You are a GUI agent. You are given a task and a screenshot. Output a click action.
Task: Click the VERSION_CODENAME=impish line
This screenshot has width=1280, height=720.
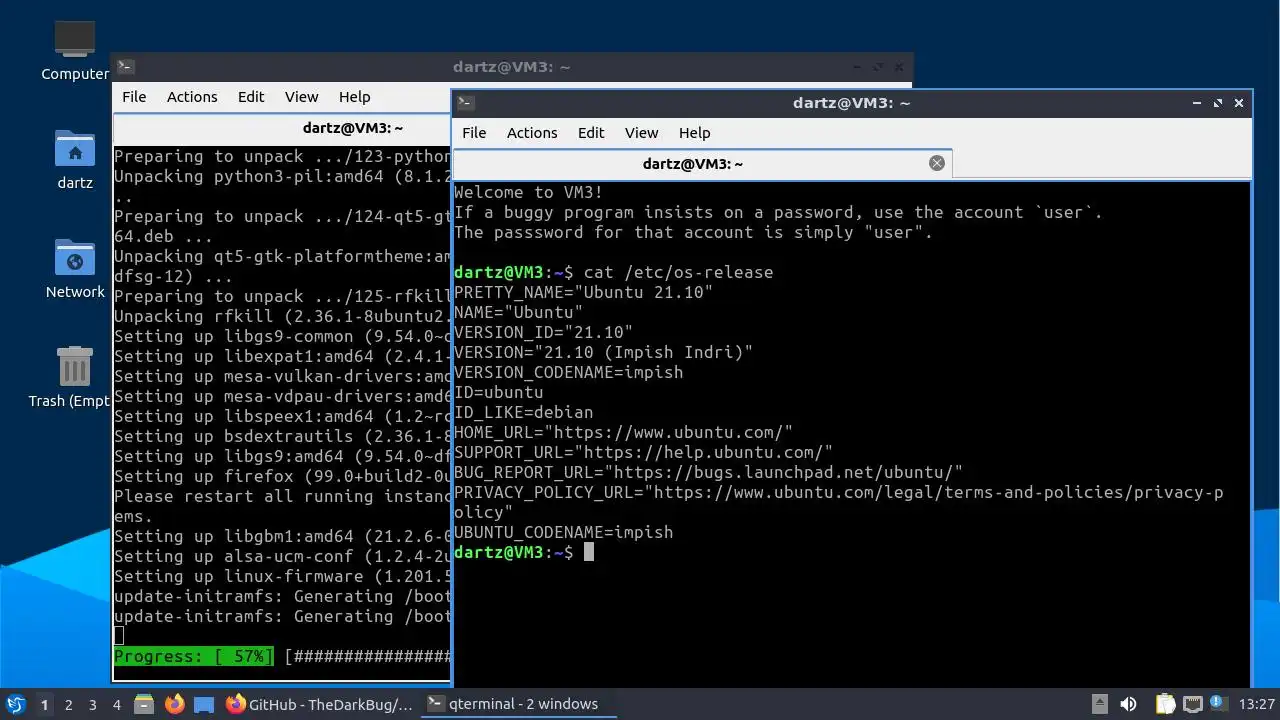[x=568, y=372]
